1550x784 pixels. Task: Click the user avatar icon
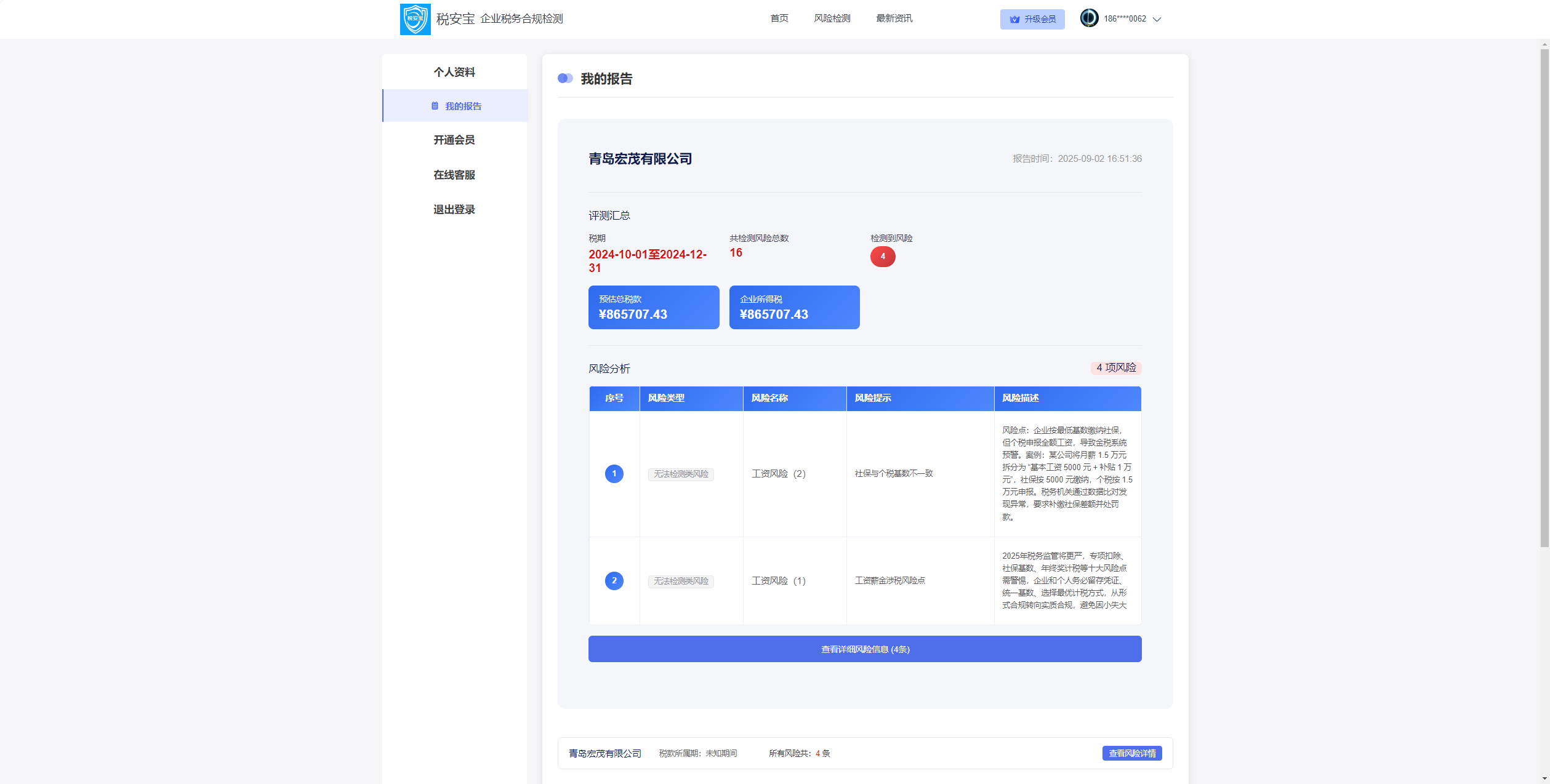click(1089, 18)
